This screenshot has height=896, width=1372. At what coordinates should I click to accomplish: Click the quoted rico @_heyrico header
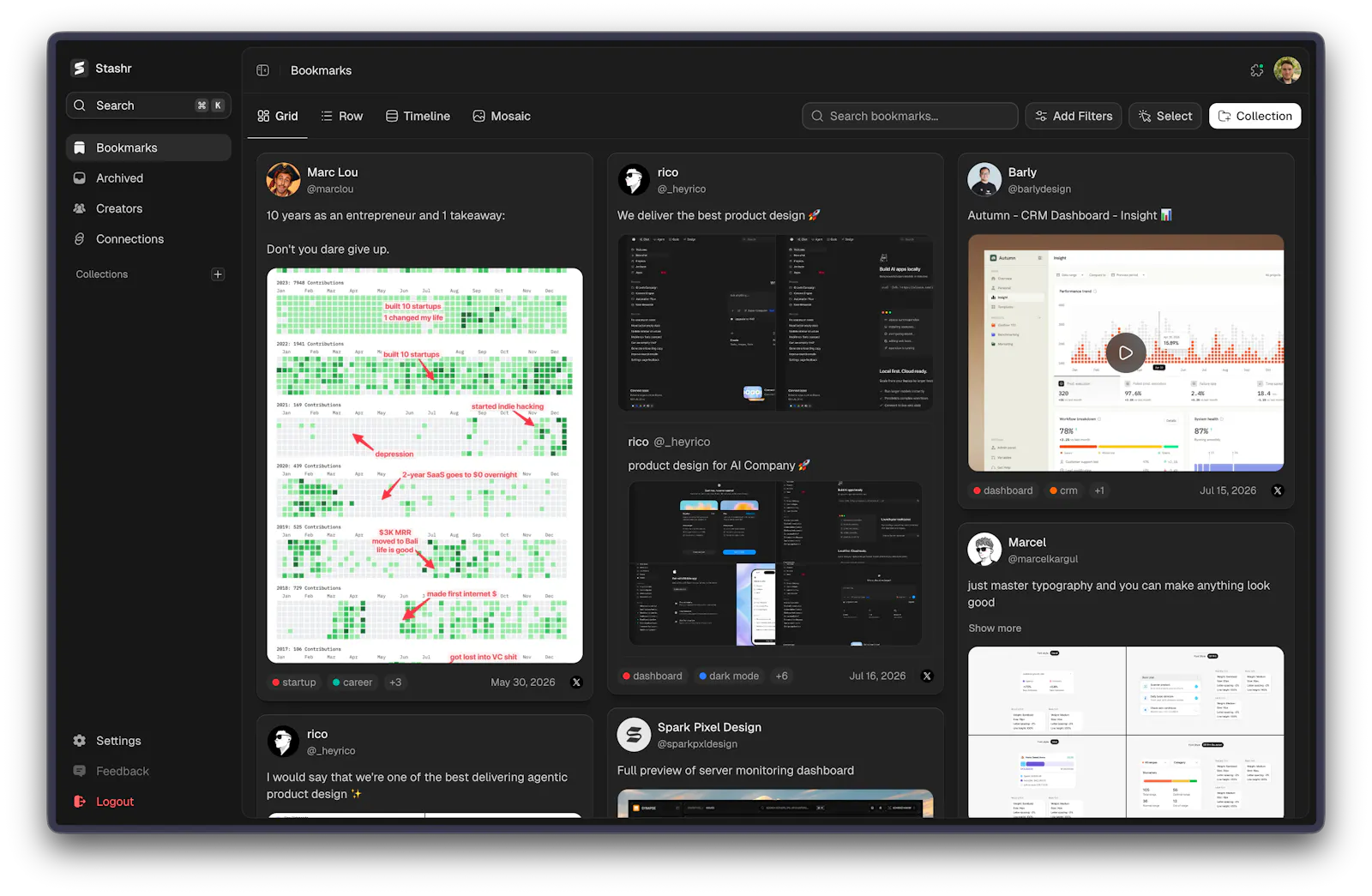pos(669,442)
